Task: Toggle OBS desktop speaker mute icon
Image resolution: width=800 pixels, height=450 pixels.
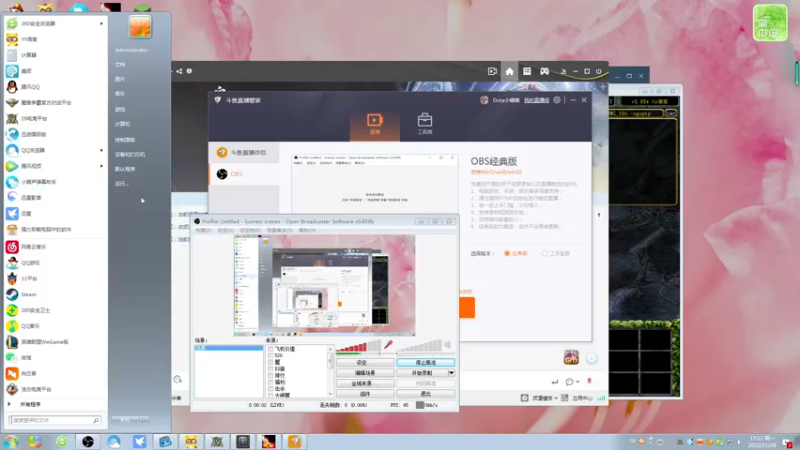Action: coord(447,345)
